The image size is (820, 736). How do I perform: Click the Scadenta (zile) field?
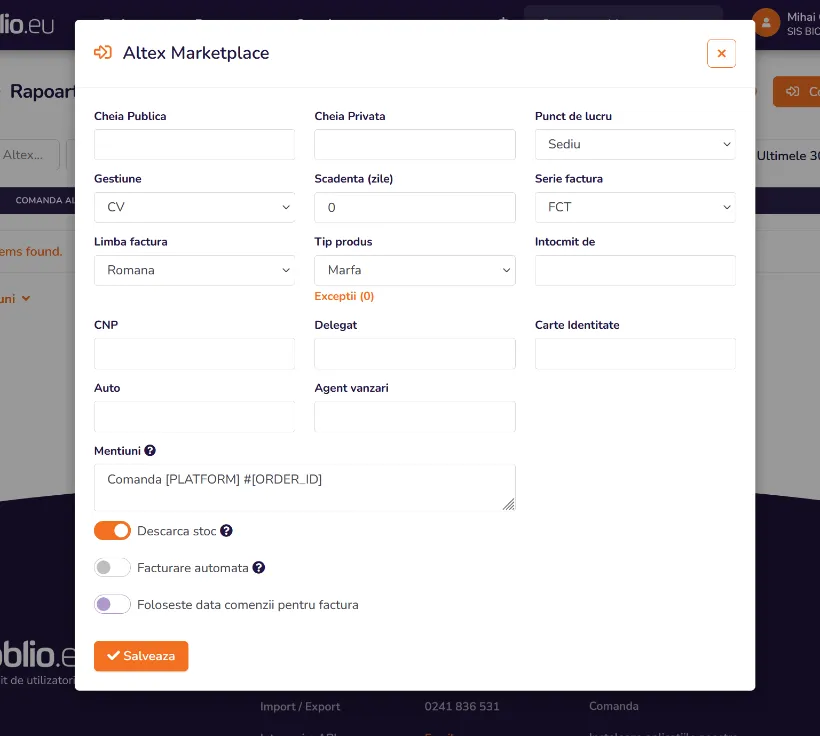(x=414, y=207)
